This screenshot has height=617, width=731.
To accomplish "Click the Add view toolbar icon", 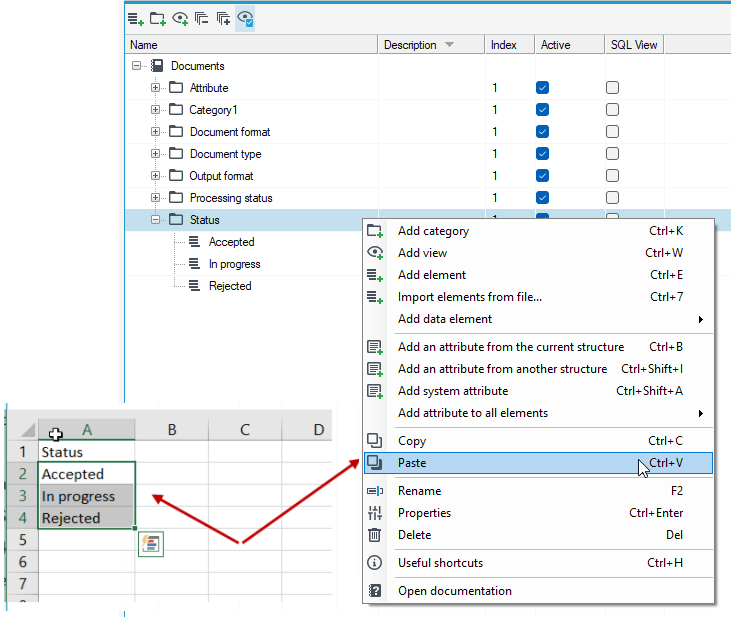I will point(180,19).
